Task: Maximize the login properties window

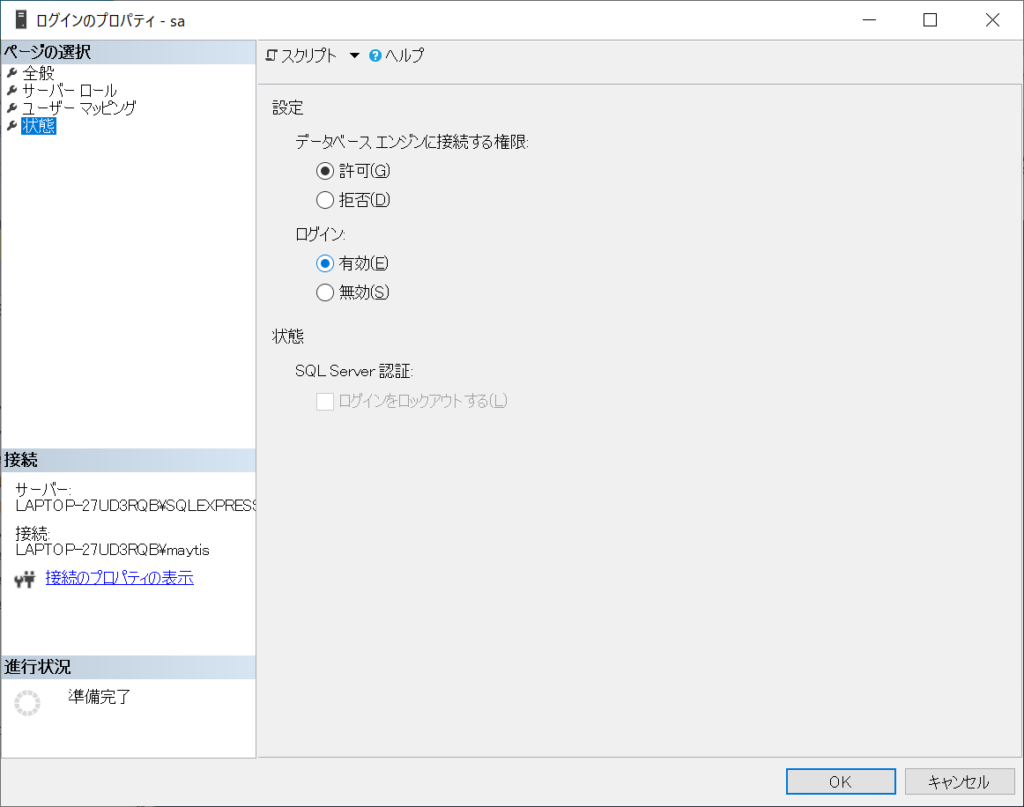Action: (x=930, y=20)
